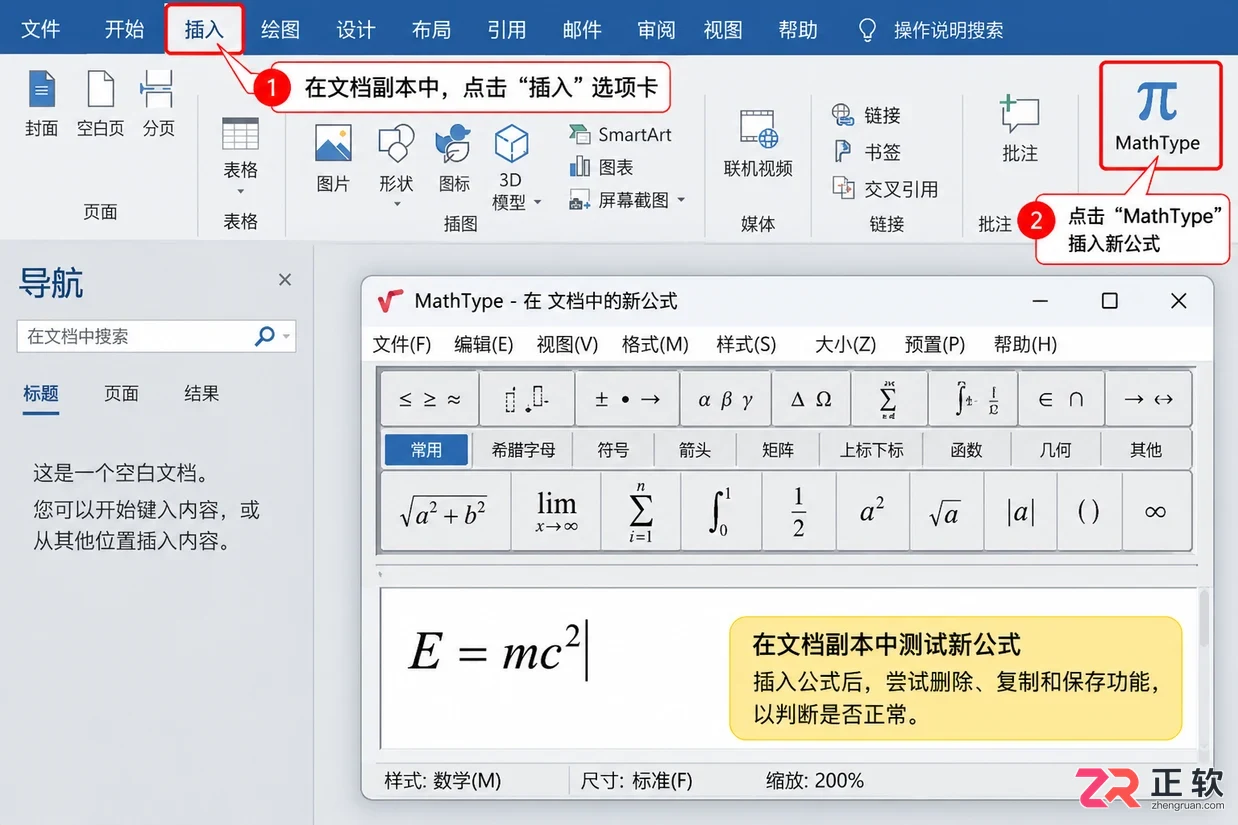Image resolution: width=1238 pixels, height=825 pixels.
Task: Select the 上标下标 template tab
Action: 872,450
